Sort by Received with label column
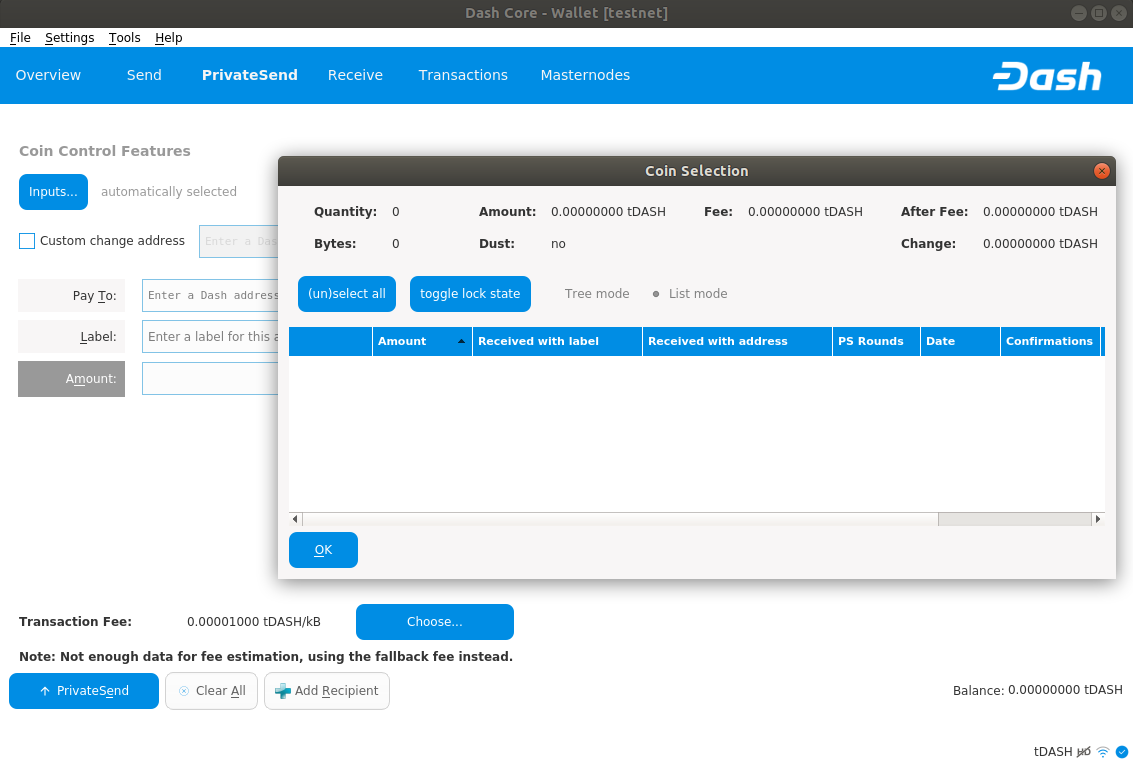The width and height of the screenshot is (1133, 765). coord(557,341)
